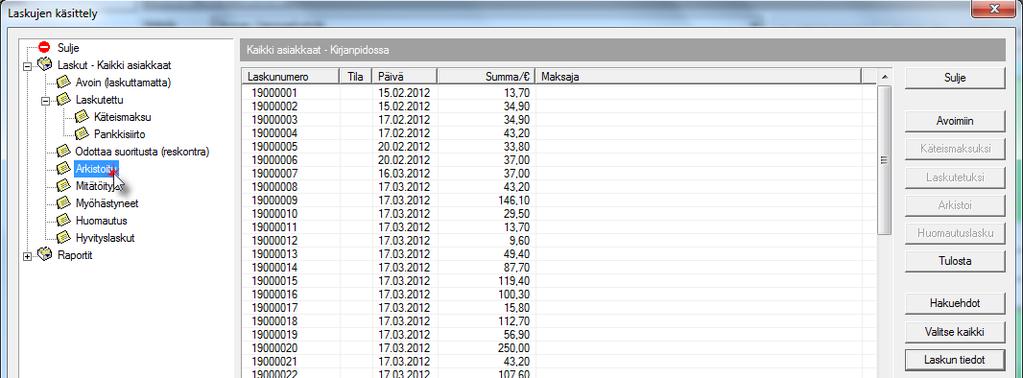Open Hakuehdot search criteria

954,304
